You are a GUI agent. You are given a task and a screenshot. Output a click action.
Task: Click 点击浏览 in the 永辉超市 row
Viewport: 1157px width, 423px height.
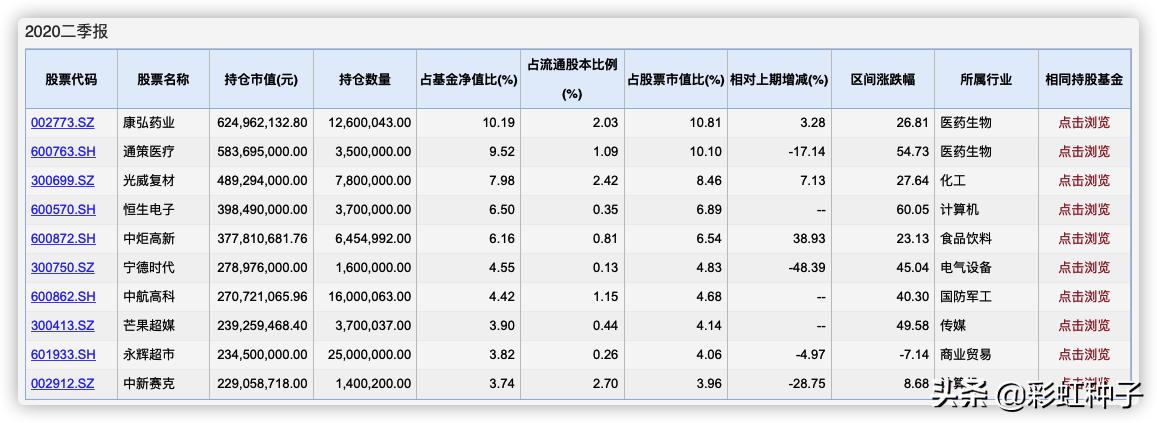tap(1084, 354)
